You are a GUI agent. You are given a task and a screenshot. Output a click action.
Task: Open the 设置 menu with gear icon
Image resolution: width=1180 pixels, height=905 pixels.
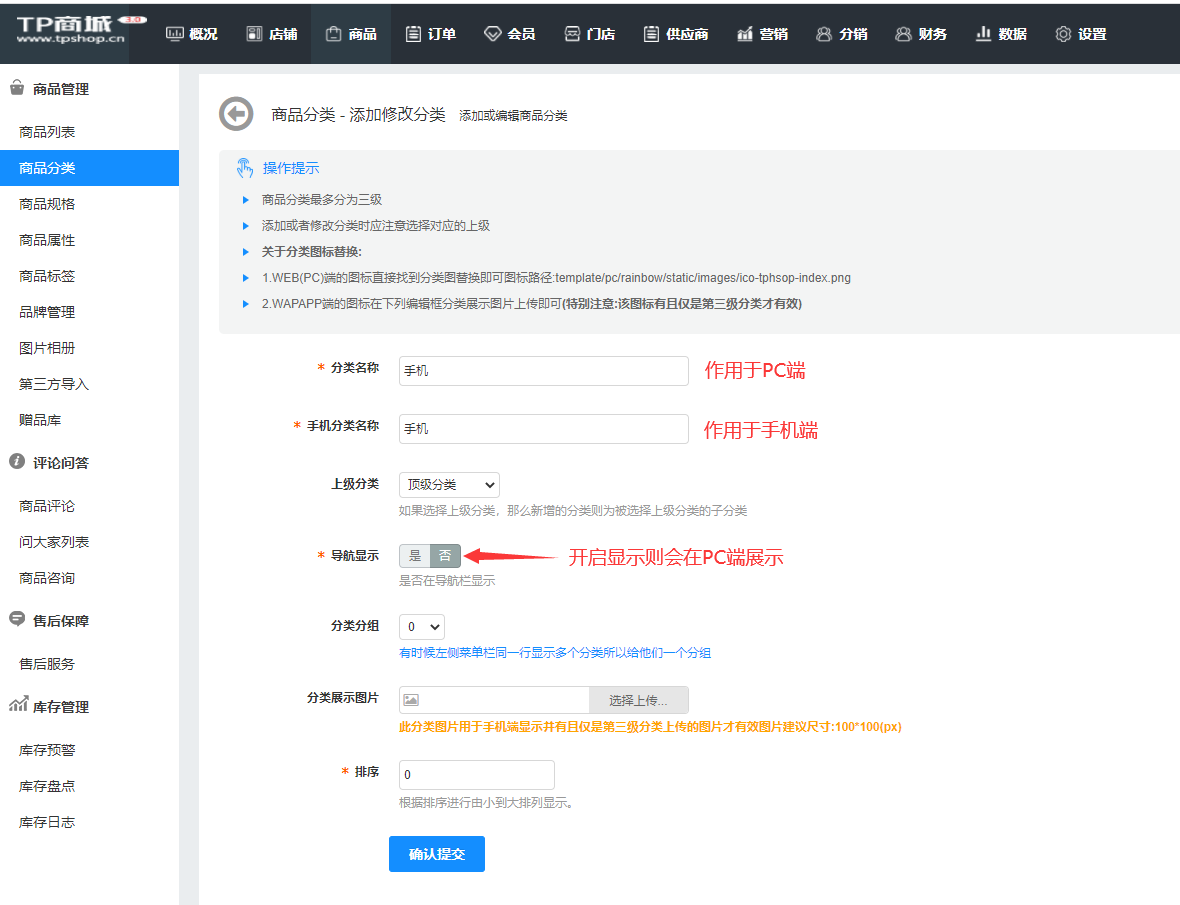(x=1081, y=34)
